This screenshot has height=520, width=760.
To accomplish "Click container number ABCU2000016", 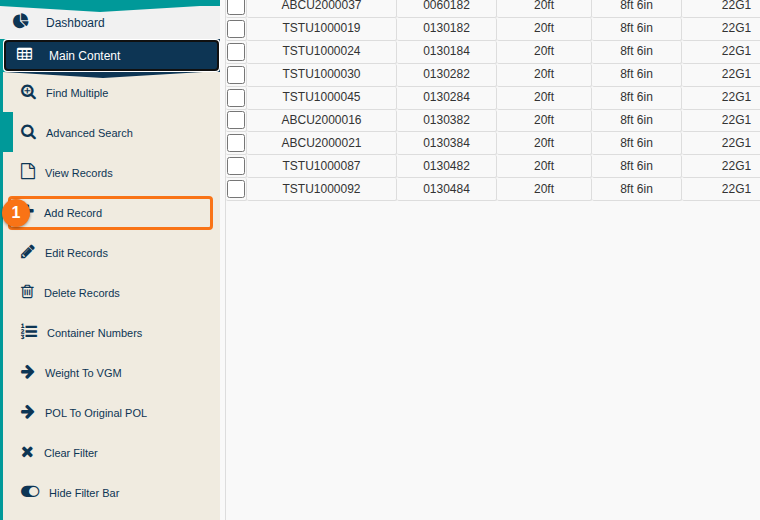I will pos(321,120).
